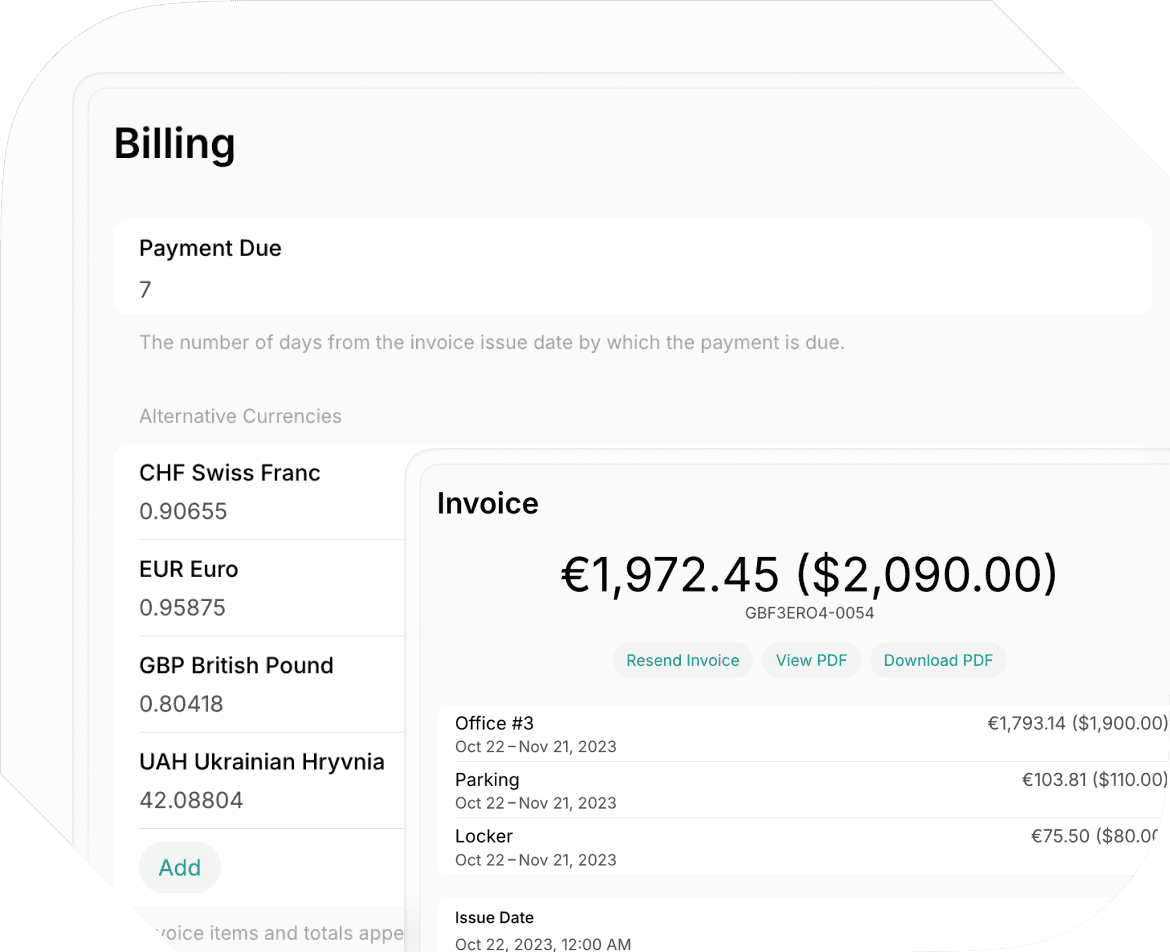
Task: Select the CHF Swiss Franc currency row
Action: pyautogui.click(x=259, y=492)
